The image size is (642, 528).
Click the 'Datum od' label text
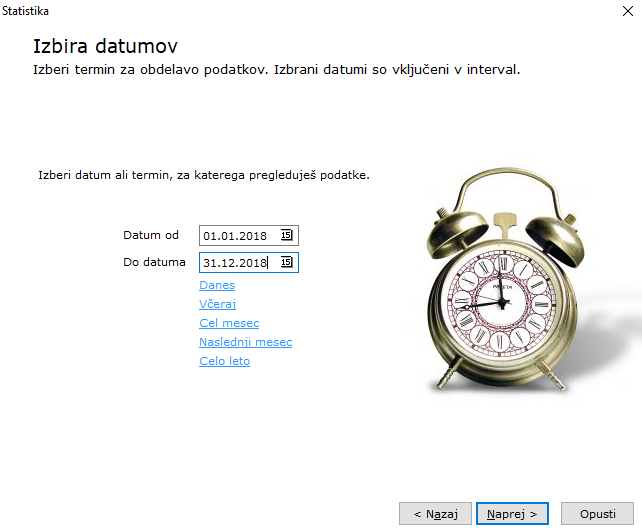(151, 235)
